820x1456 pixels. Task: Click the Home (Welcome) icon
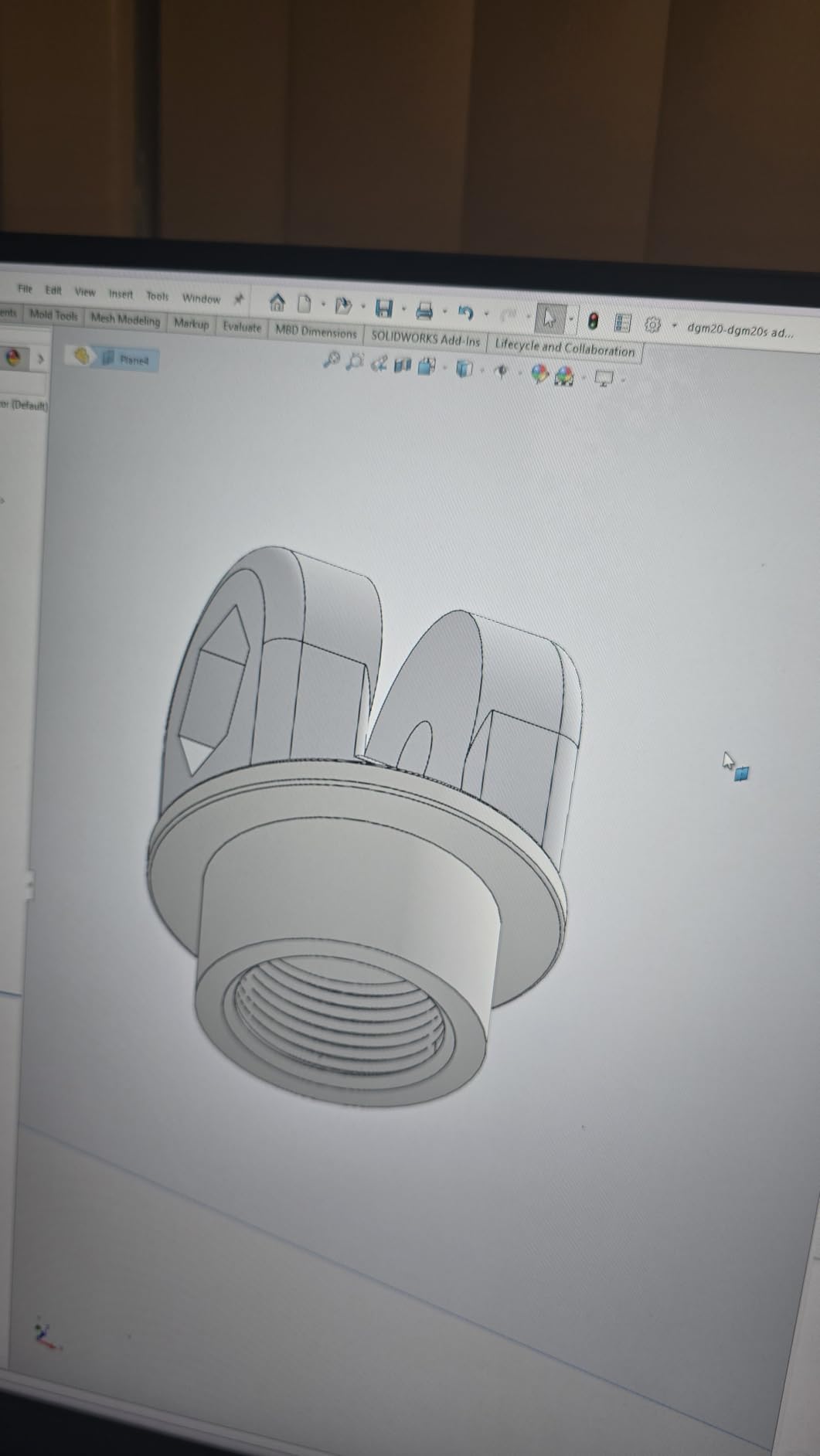277,301
